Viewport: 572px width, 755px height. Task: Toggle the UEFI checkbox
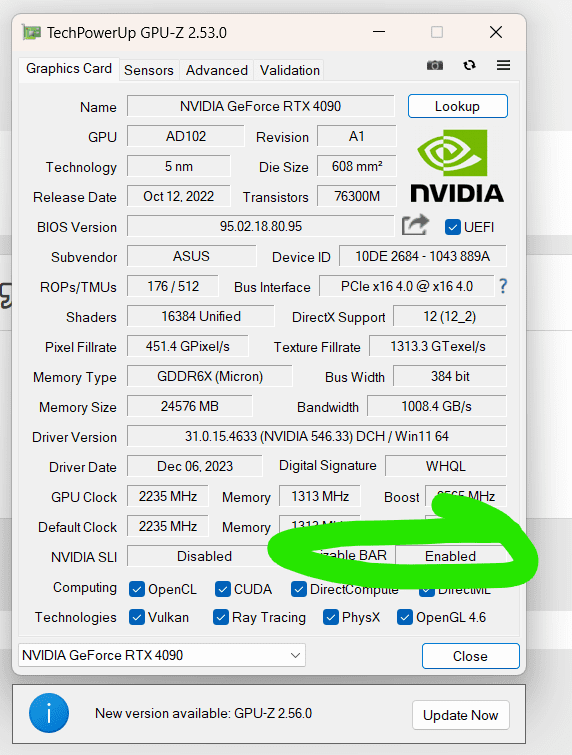click(x=453, y=227)
